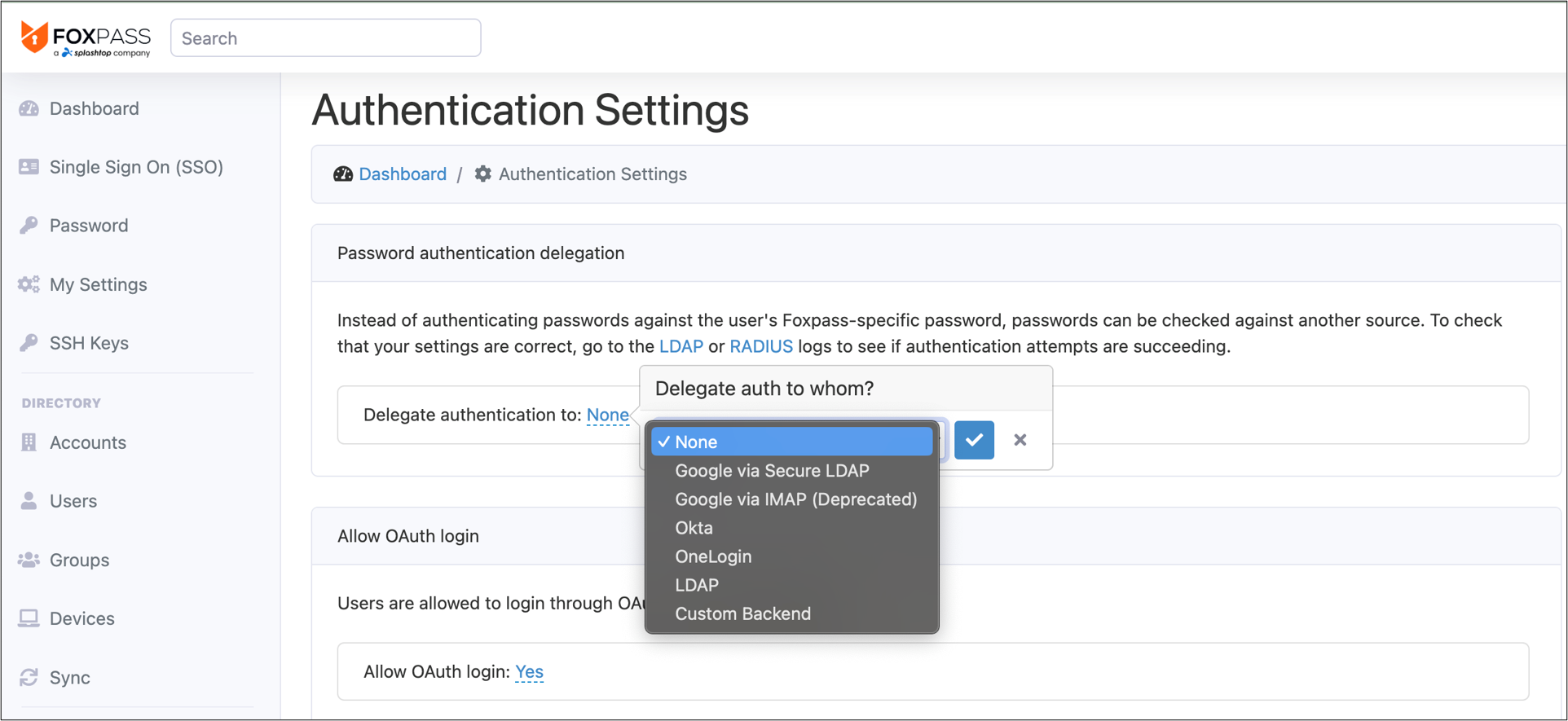Select Okta in the delegation dropdown
This screenshot has height=721, width=1568.
pyautogui.click(x=792, y=528)
